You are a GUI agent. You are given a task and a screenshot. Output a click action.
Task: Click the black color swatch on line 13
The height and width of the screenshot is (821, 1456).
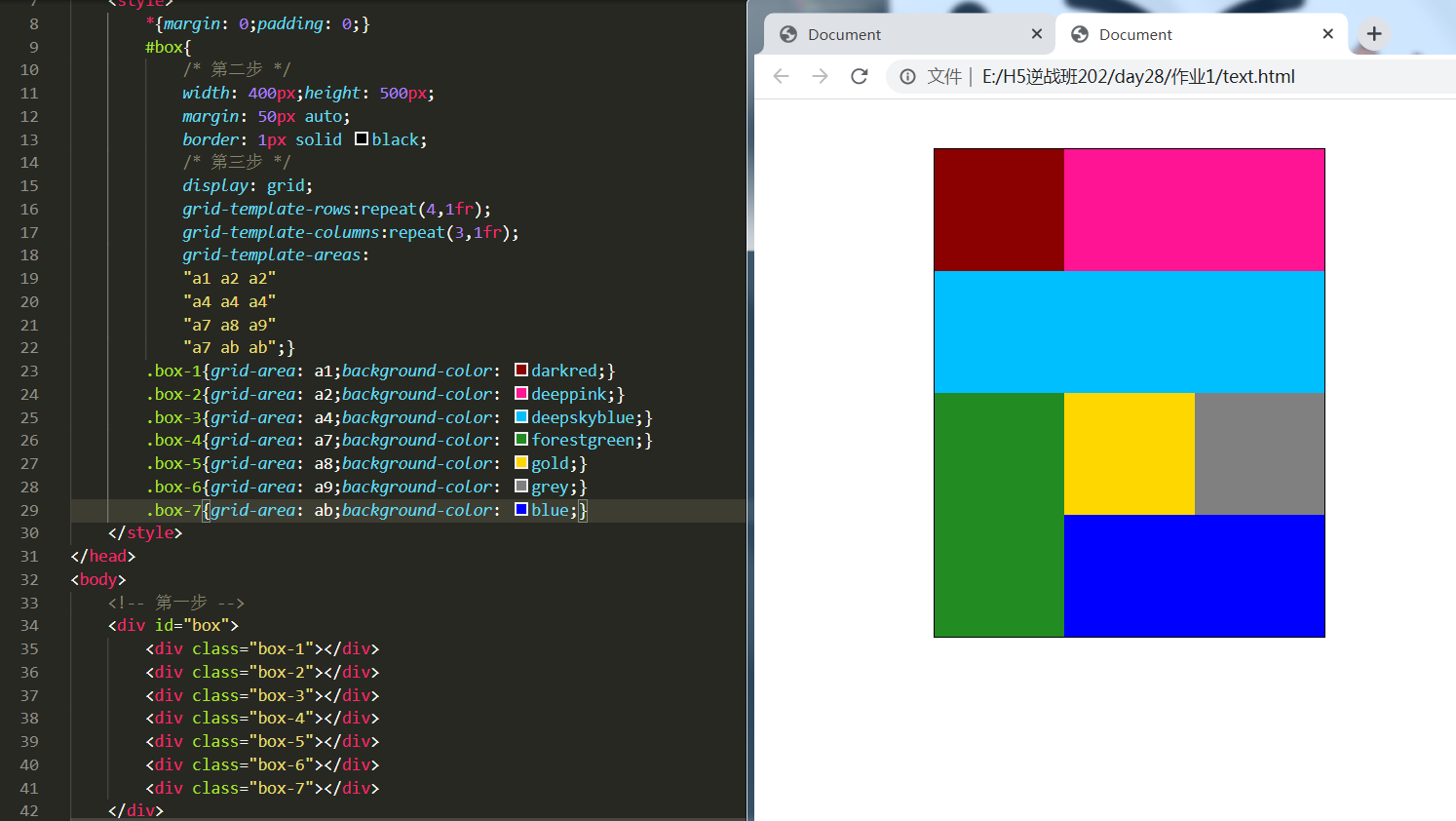tap(362, 139)
